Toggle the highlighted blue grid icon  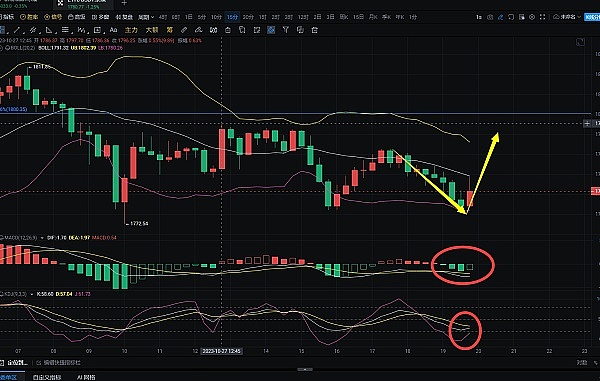pos(271,30)
